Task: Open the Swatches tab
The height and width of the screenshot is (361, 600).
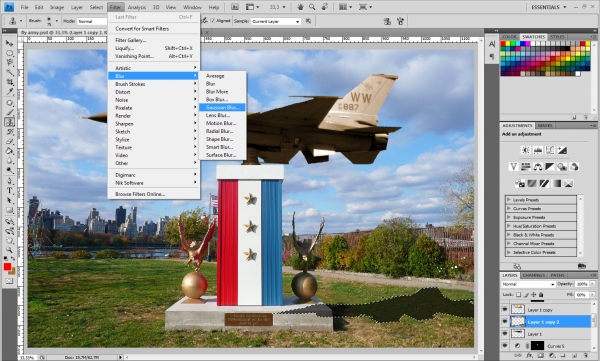Action: point(533,37)
